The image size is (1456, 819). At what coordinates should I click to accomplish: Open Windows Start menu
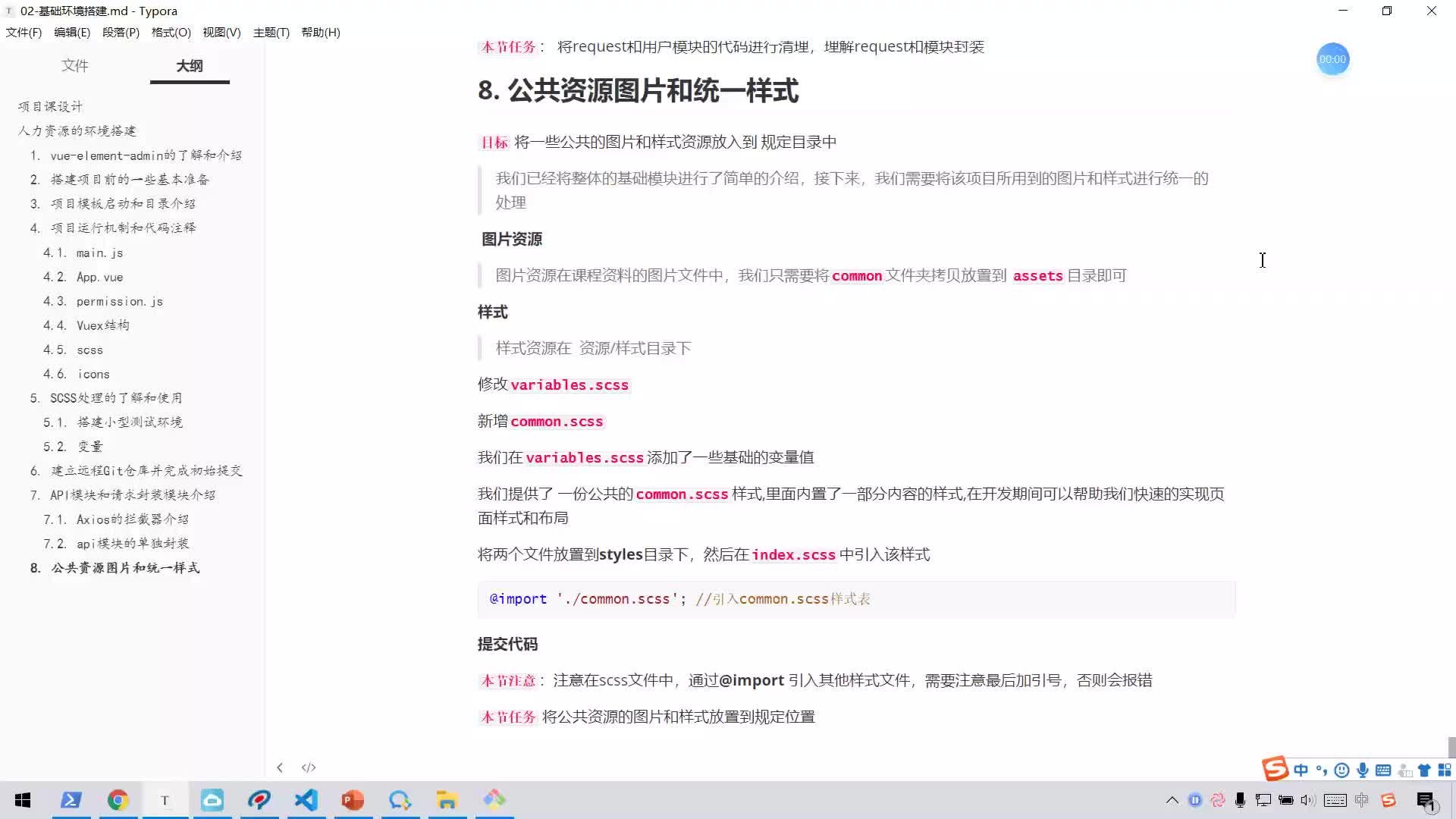coord(23,800)
